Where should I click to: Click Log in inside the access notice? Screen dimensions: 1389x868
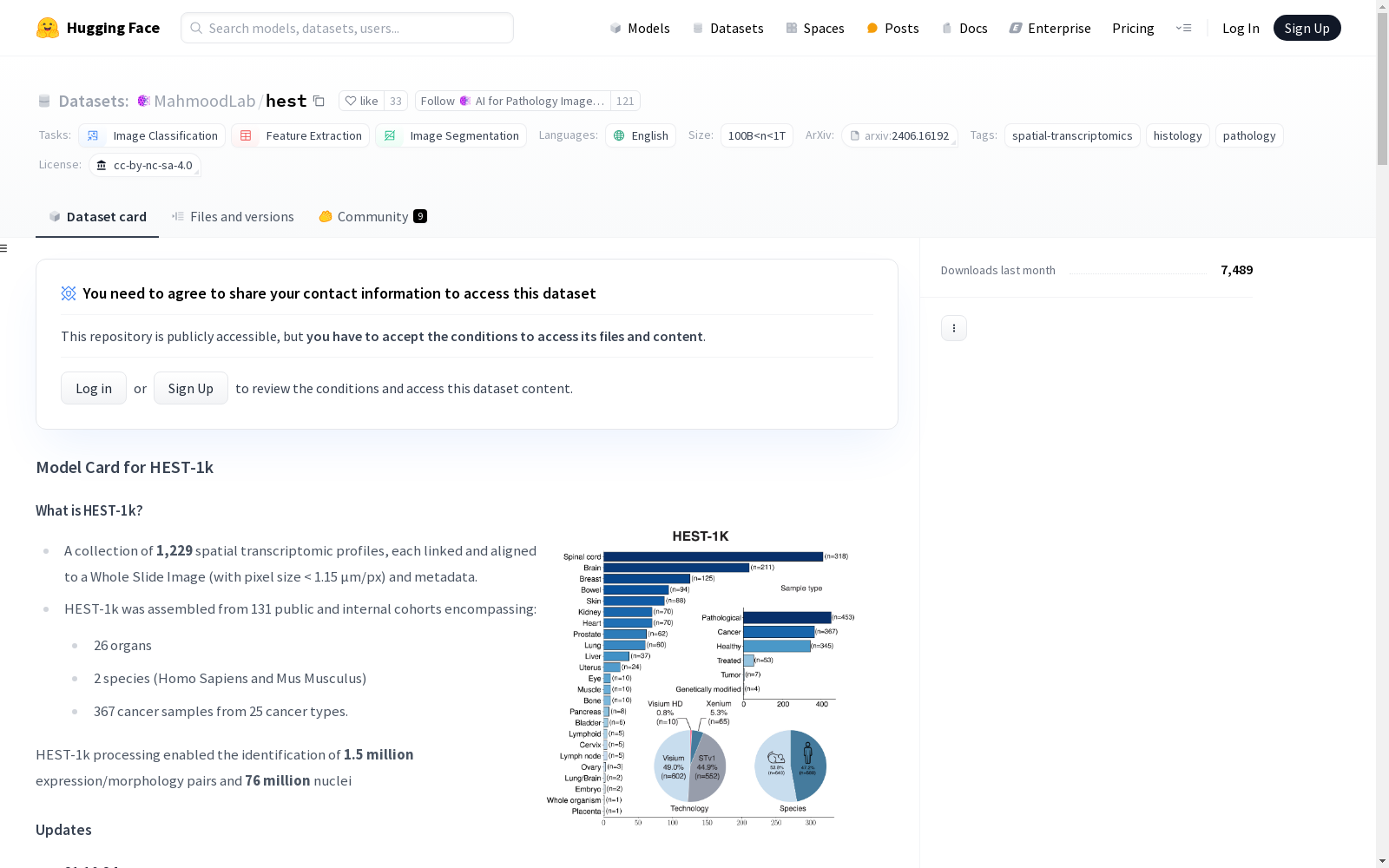[94, 388]
